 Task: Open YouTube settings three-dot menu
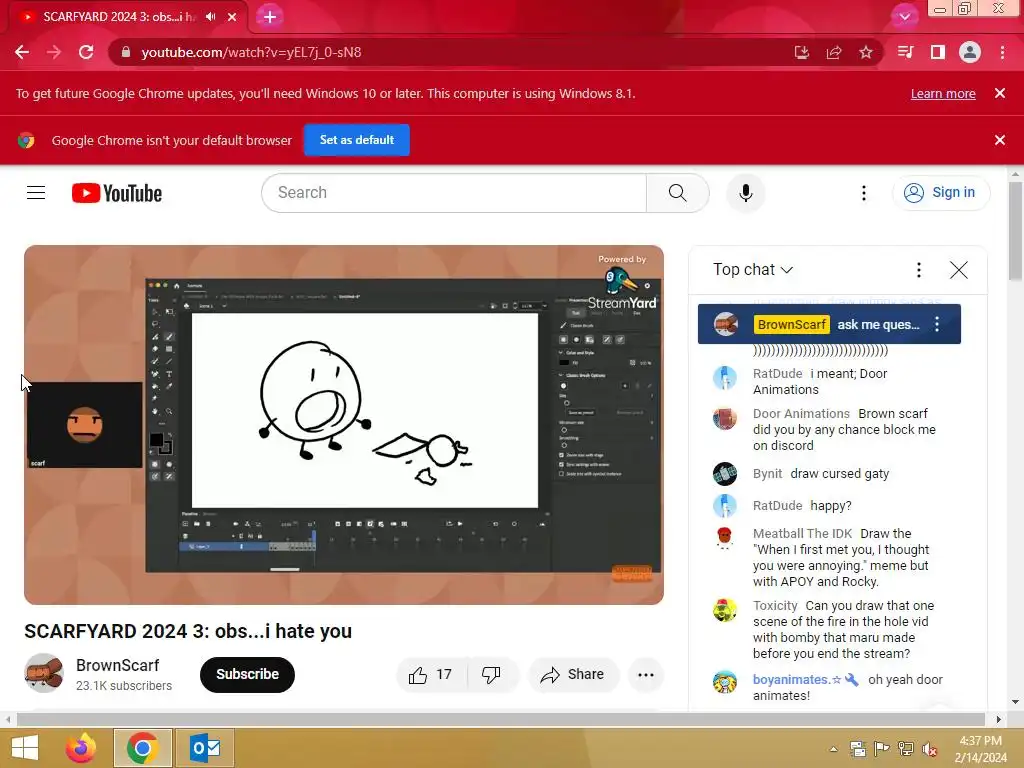(863, 193)
